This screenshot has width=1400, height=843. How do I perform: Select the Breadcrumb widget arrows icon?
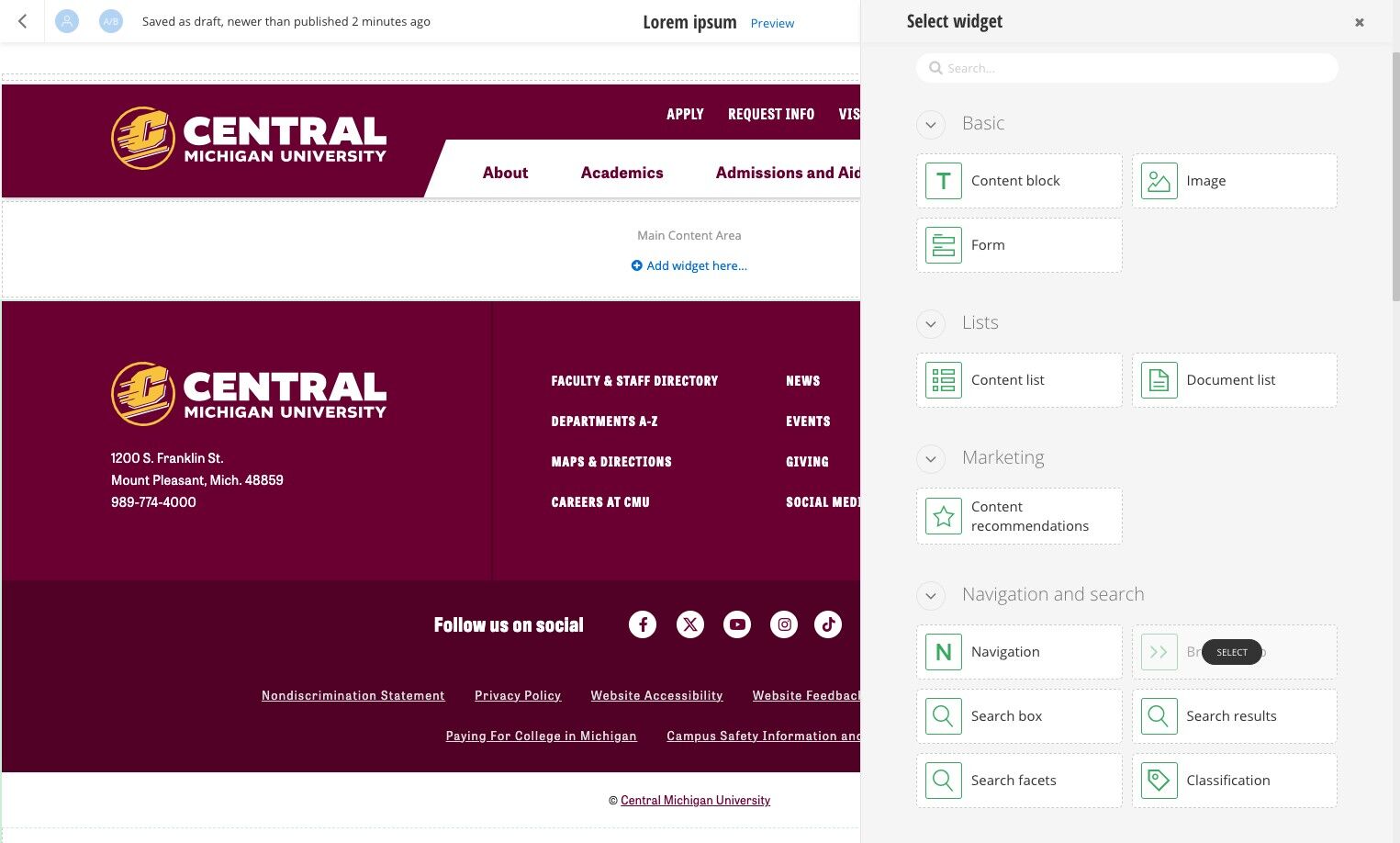[x=1159, y=652]
